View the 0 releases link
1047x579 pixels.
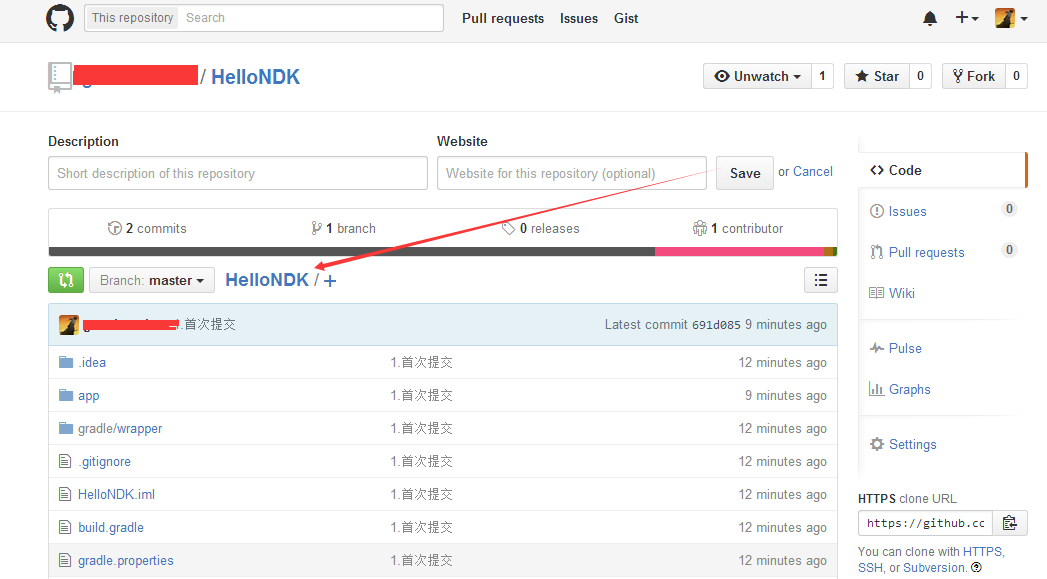pyautogui.click(x=541, y=228)
